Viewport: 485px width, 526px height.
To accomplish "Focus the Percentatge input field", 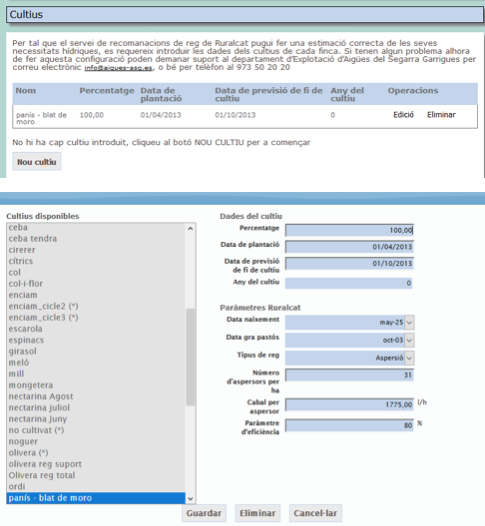I will pyautogui.click(x=349, y=230).
